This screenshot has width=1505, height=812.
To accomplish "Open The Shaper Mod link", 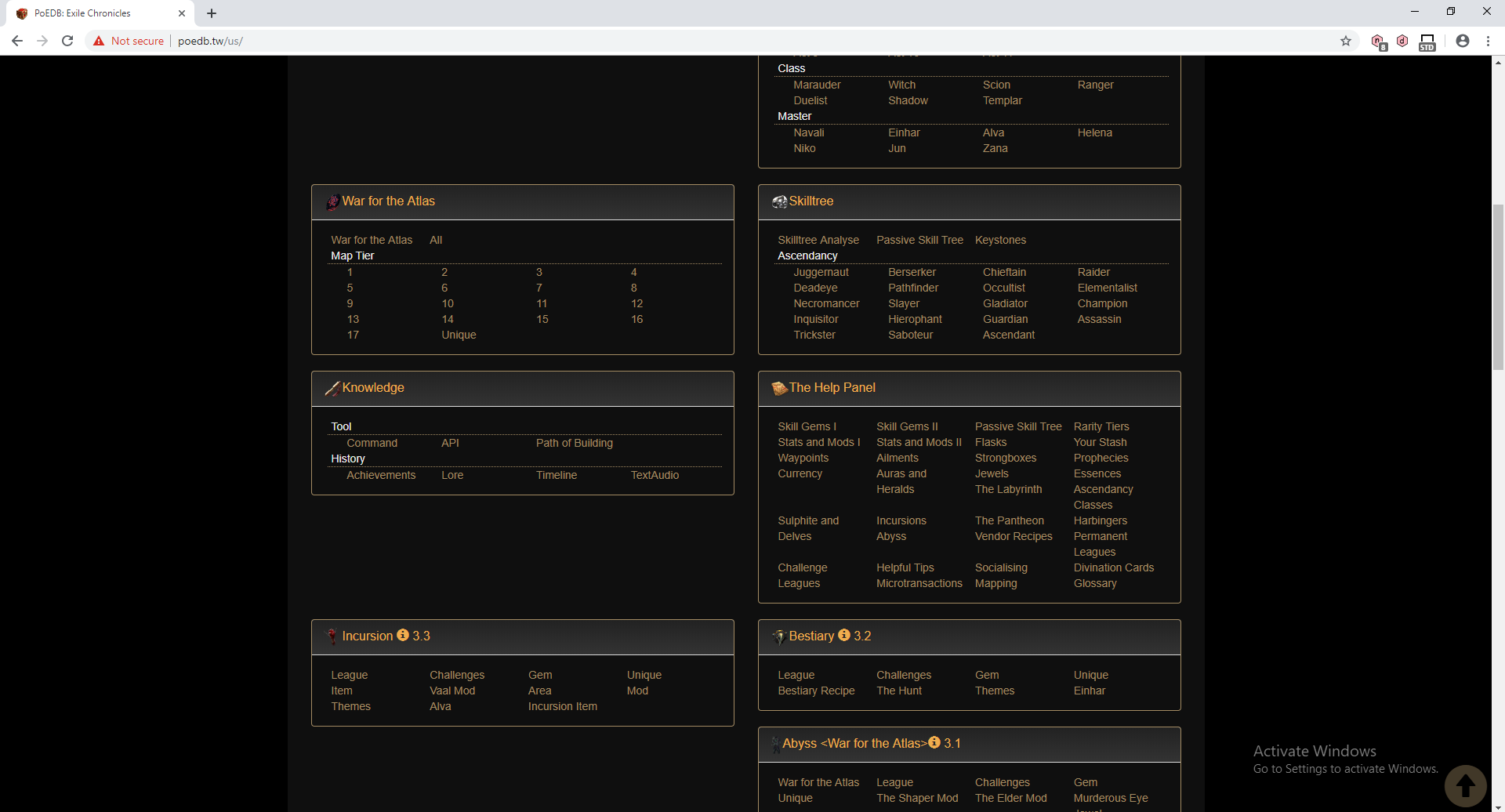I will click(917, 798).
